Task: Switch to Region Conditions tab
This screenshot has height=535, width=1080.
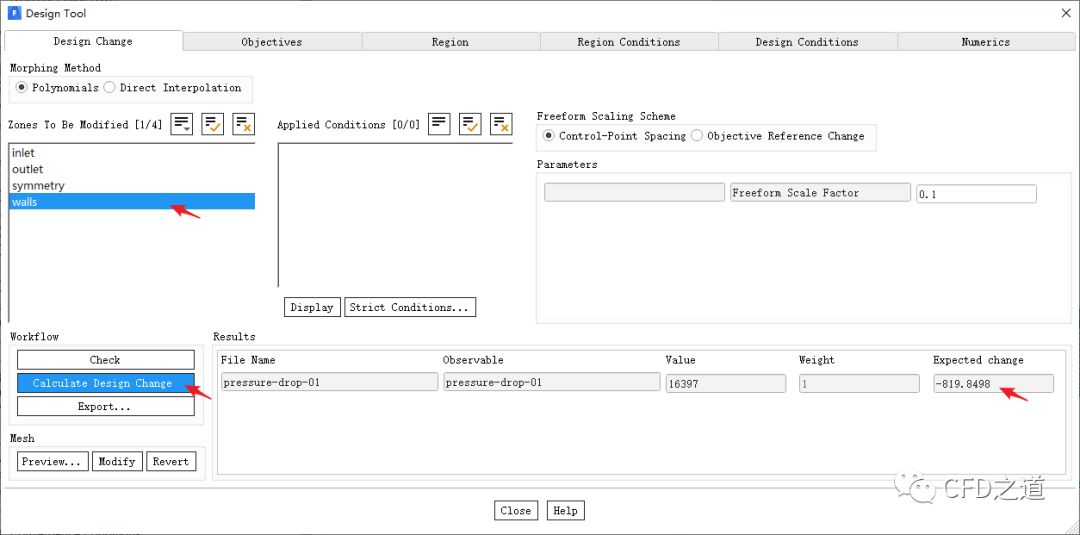Action: pyautogui.click(x=629, y=42)
